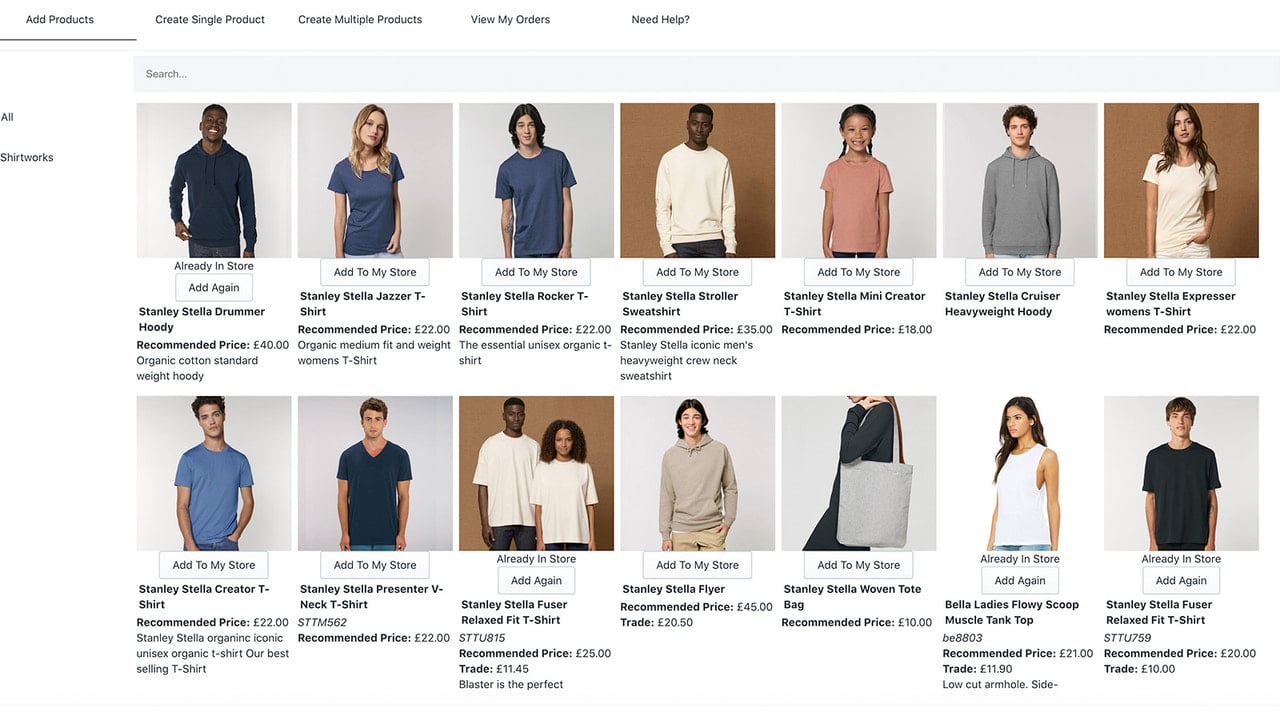The height and width of the screenshot is (720, 1280).
Task: Add Woven Tote Bag to my store
Action: click(859, 565)
